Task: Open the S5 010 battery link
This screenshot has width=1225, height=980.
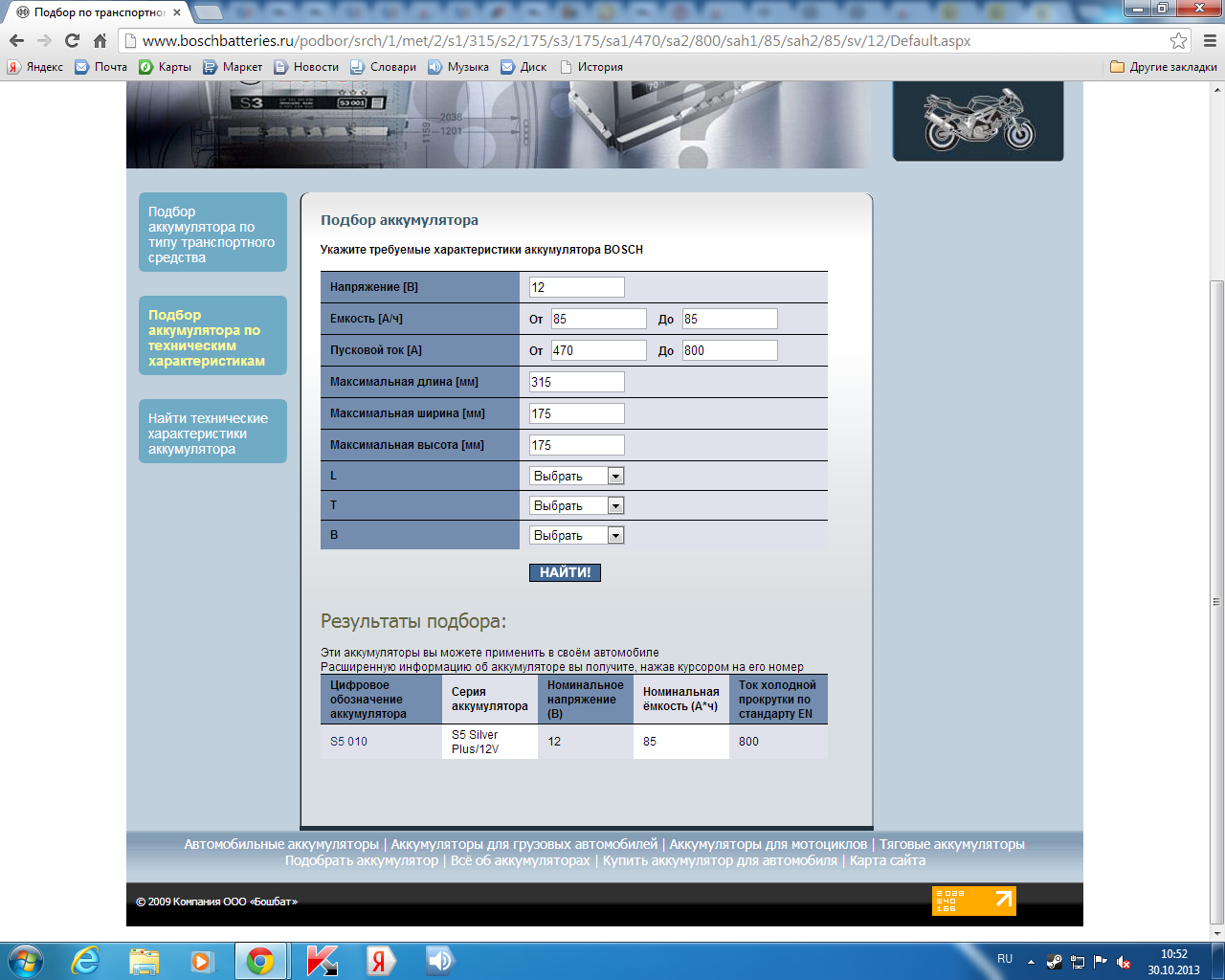Action: pyautogui.click(x=348, y=742)
